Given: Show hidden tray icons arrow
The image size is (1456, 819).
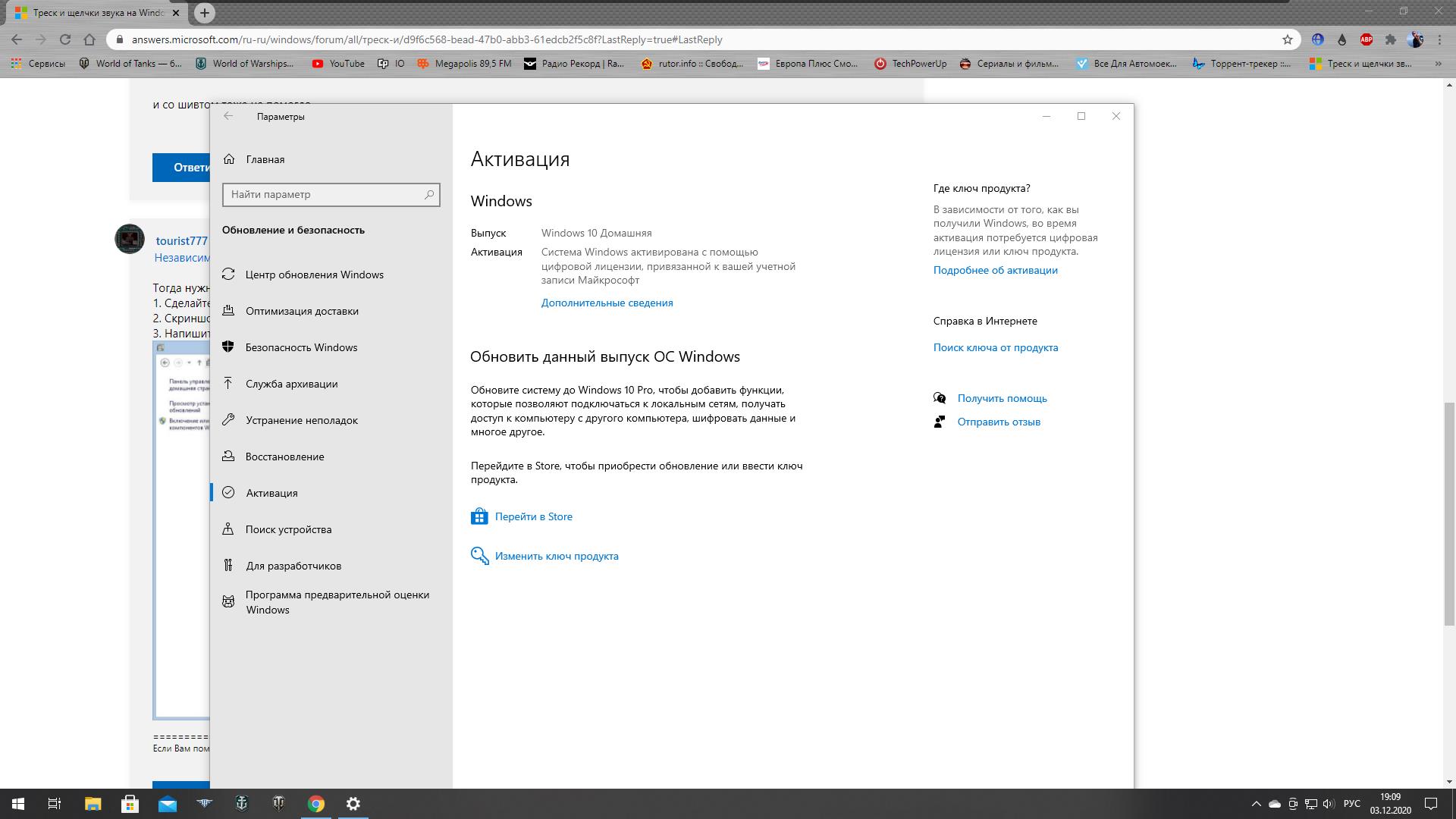Looking at the screenshot, I should pyautogui.click(x=1256, y=804).
